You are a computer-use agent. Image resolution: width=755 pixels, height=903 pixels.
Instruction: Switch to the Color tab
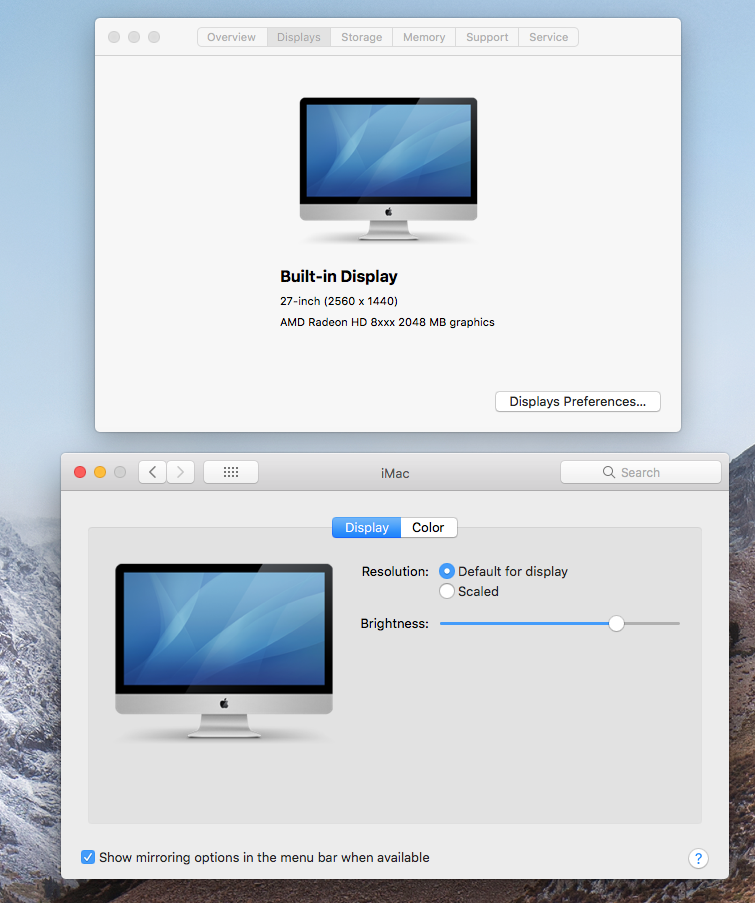[428, 528]
